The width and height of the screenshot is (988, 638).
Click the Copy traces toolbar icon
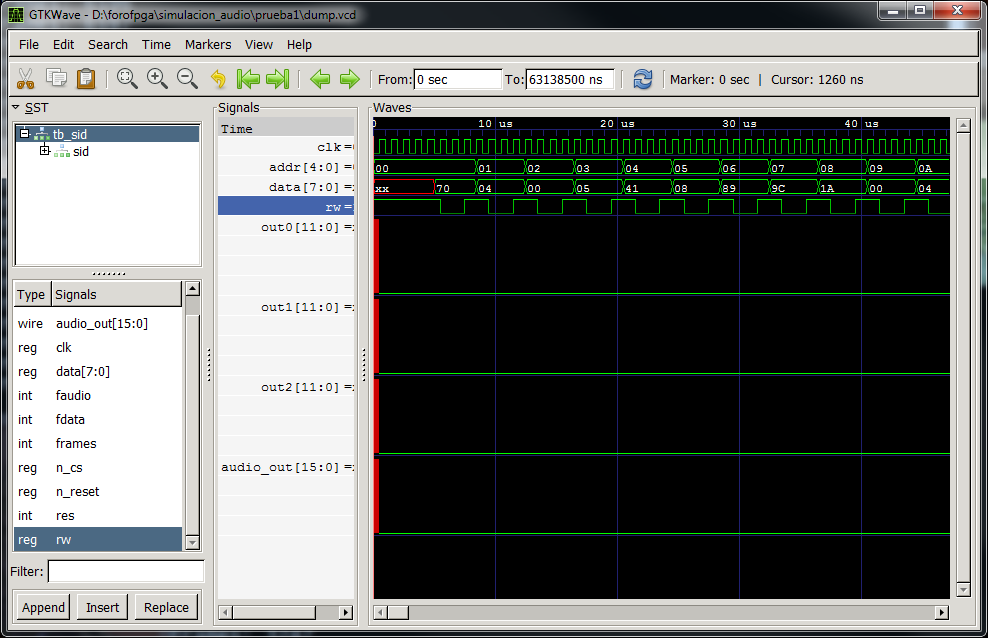[x=56, y=79]
